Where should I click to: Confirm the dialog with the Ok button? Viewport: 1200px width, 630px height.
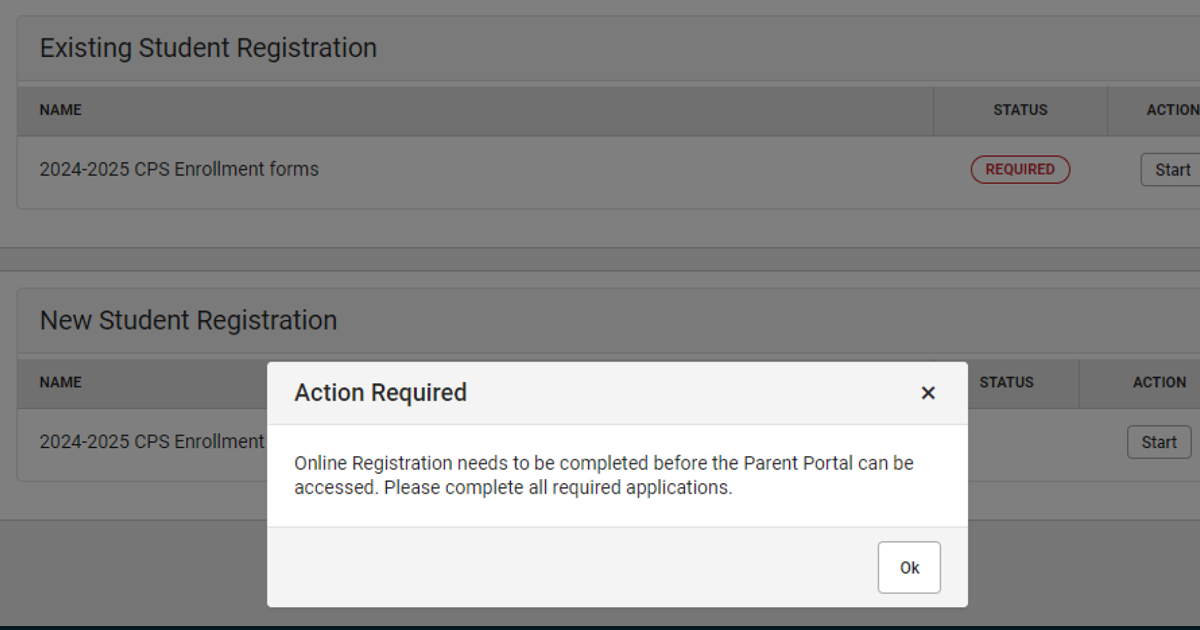tap(909, 568)
